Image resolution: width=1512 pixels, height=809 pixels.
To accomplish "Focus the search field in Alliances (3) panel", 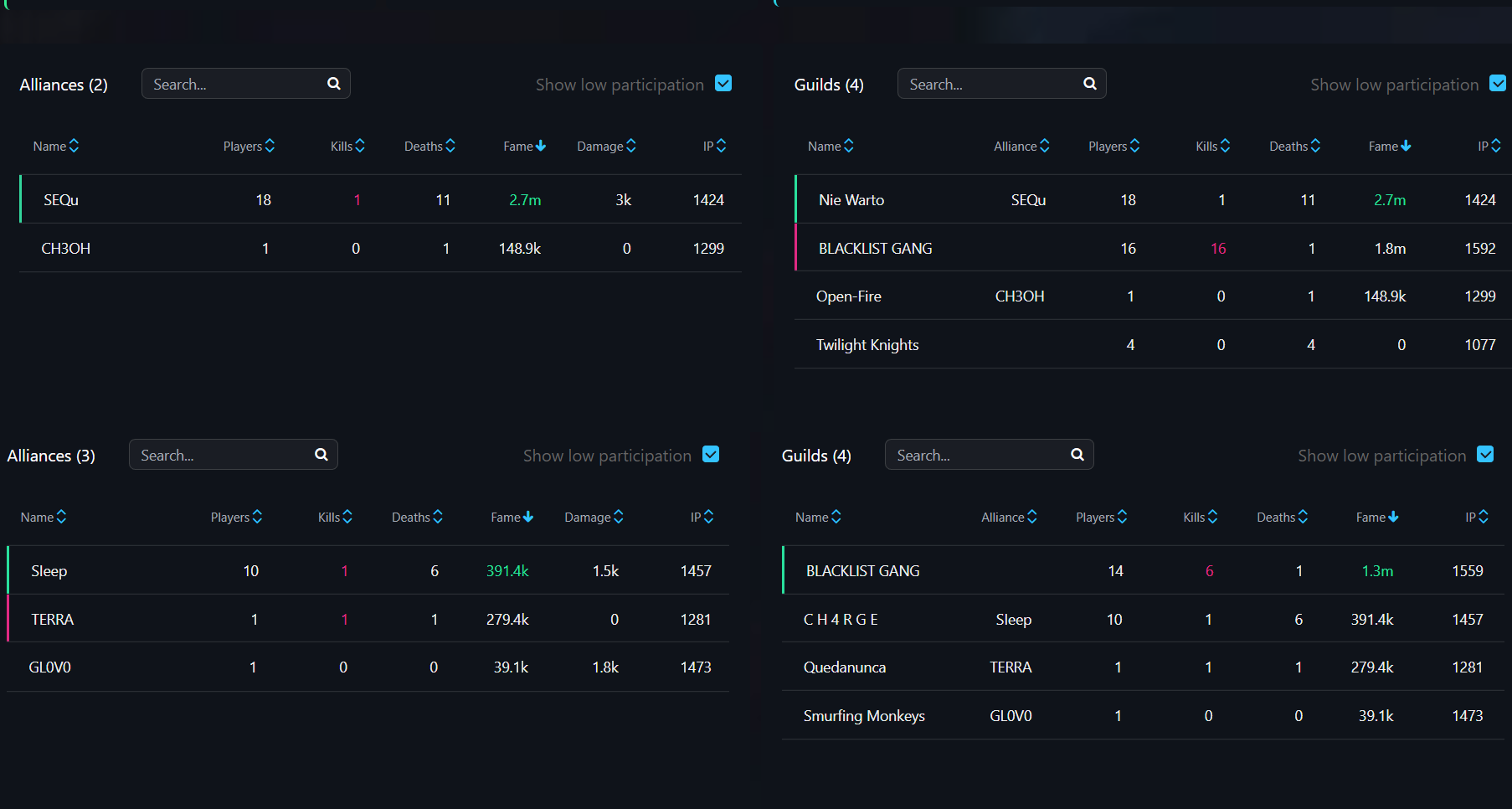I will (234, 455).
